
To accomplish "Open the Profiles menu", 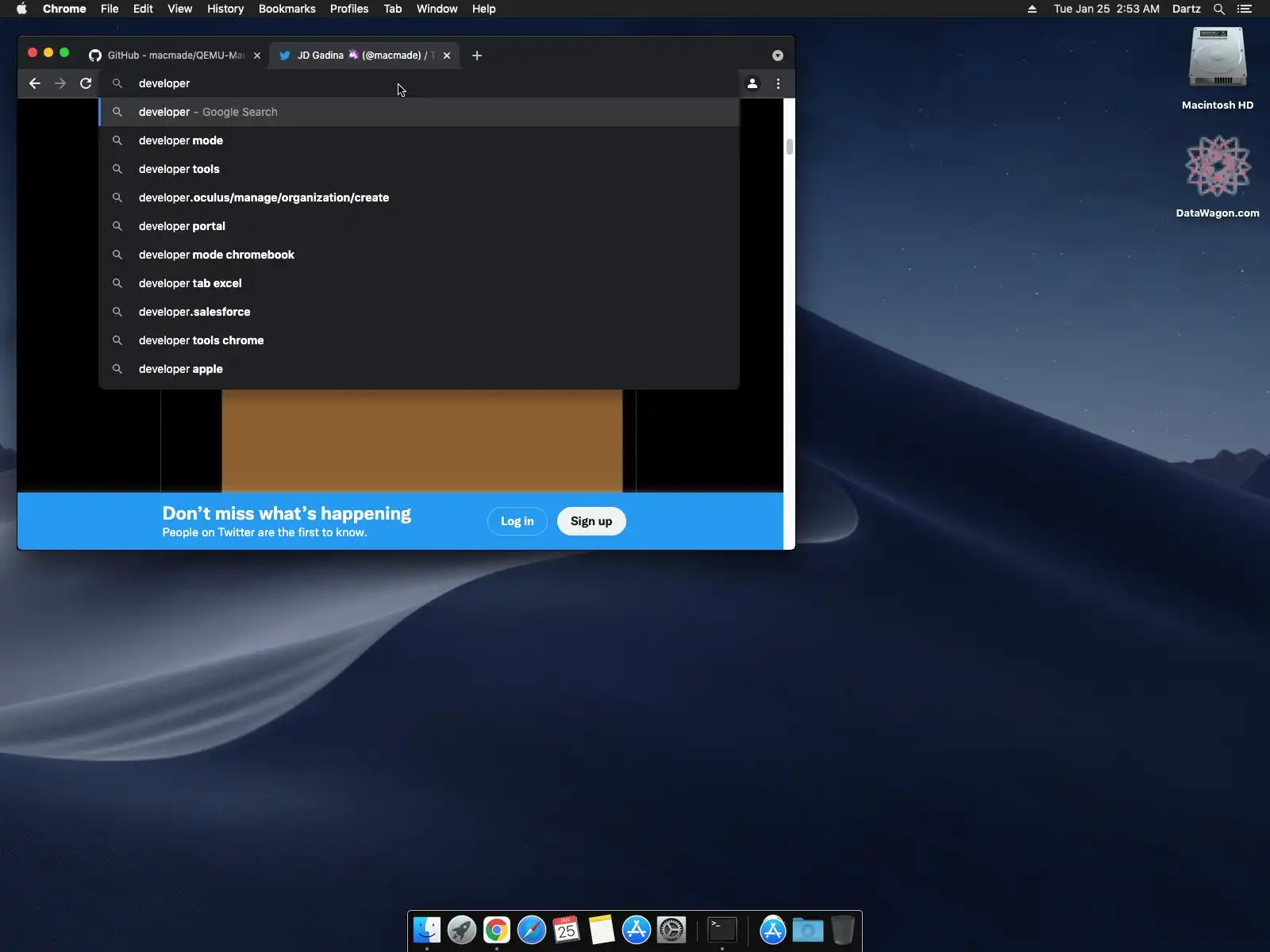I will [349, 9].
